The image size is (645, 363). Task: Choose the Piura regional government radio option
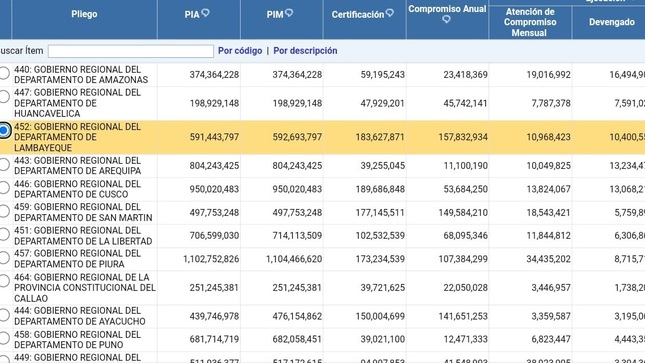(x=4, y=257)
